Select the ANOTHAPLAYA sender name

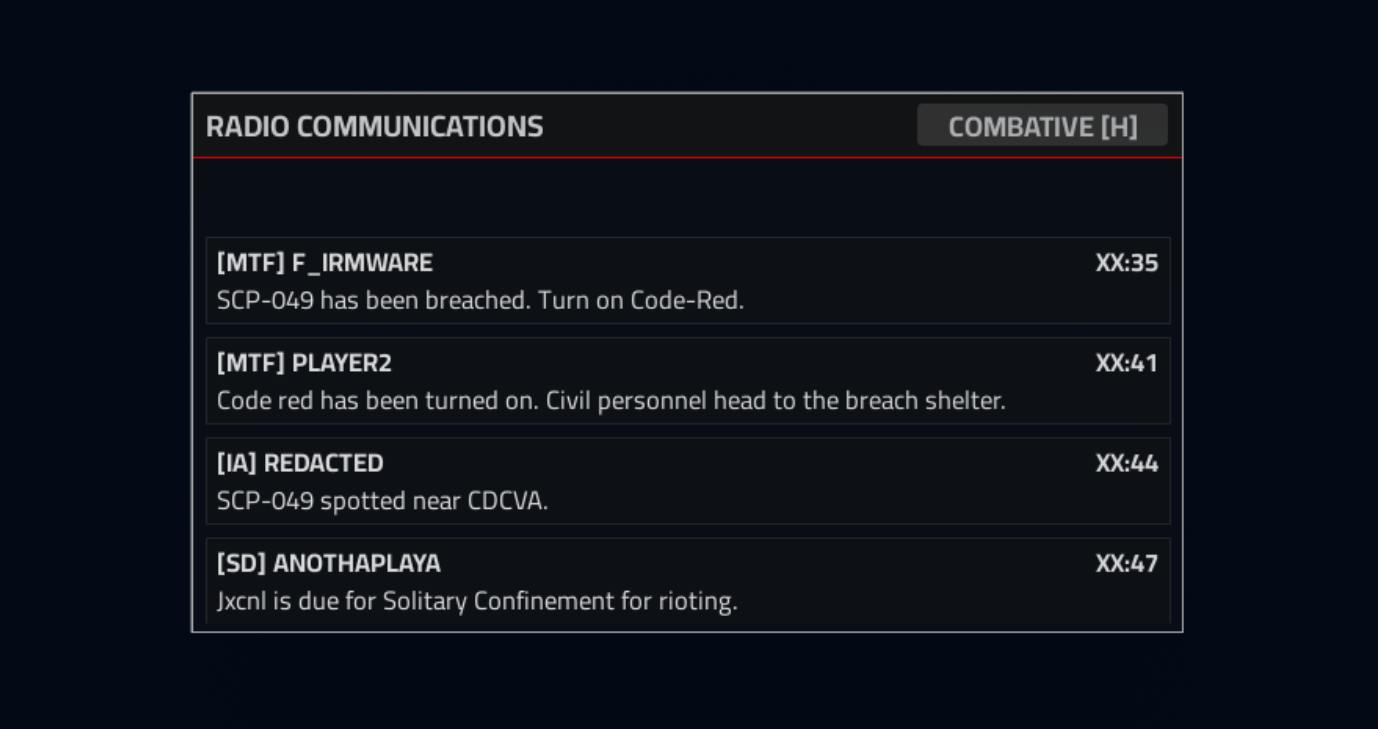click(x=356, y=563)
